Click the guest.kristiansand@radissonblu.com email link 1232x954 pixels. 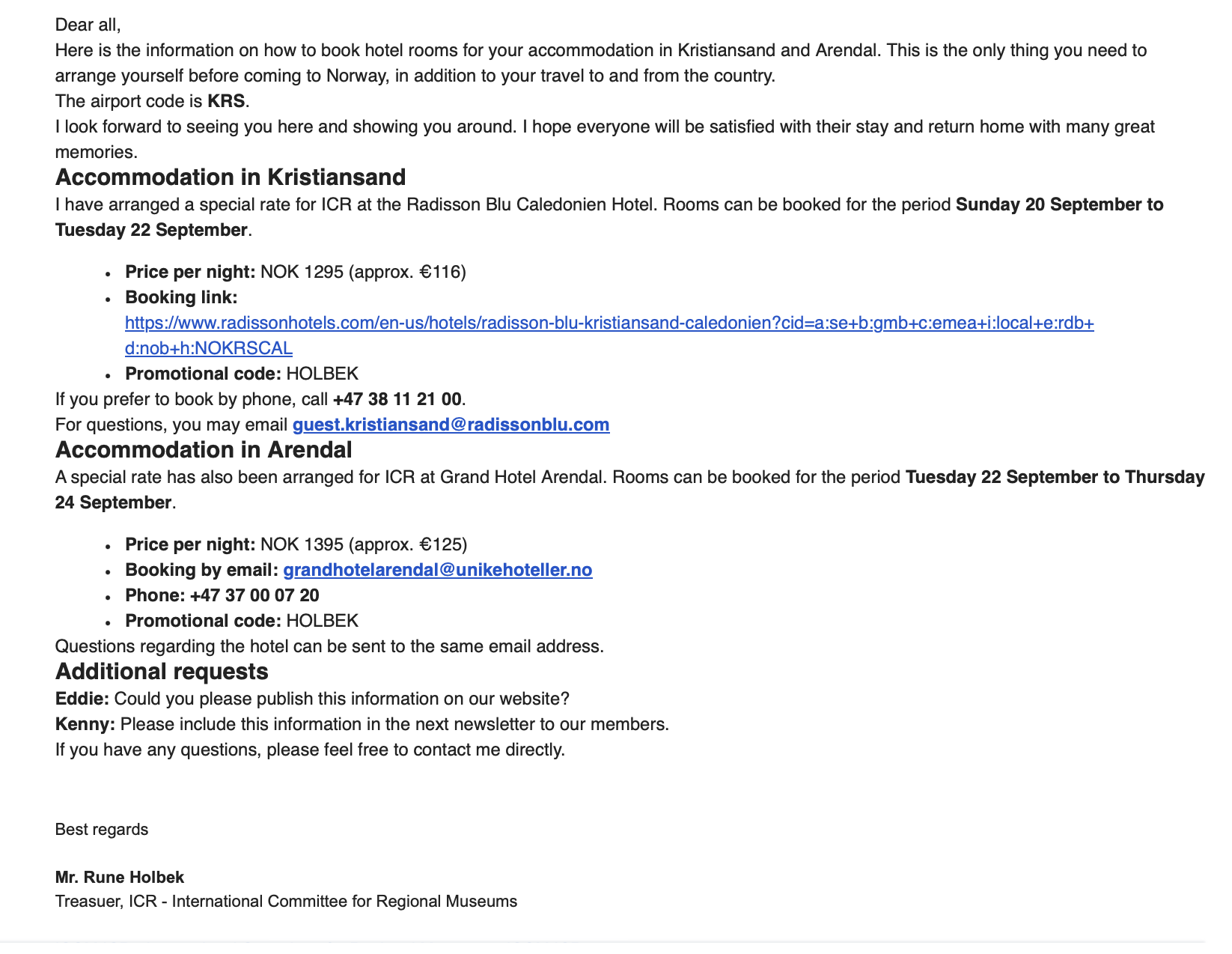tap(451, 425)
